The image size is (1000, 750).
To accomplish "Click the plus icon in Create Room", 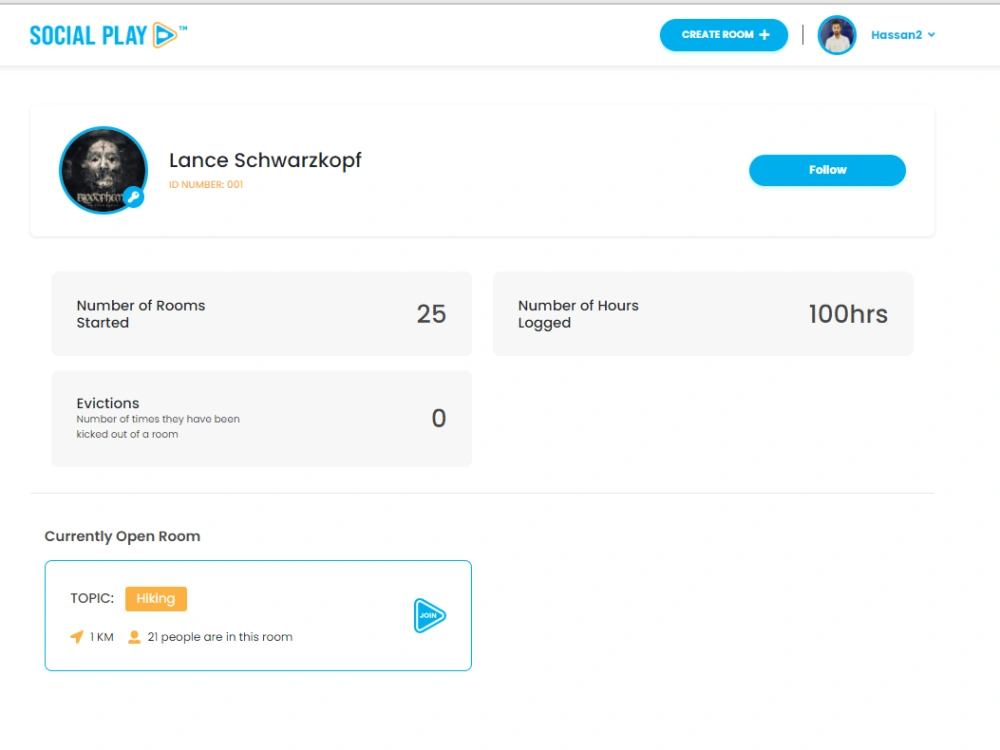I will tap(764, 34).
